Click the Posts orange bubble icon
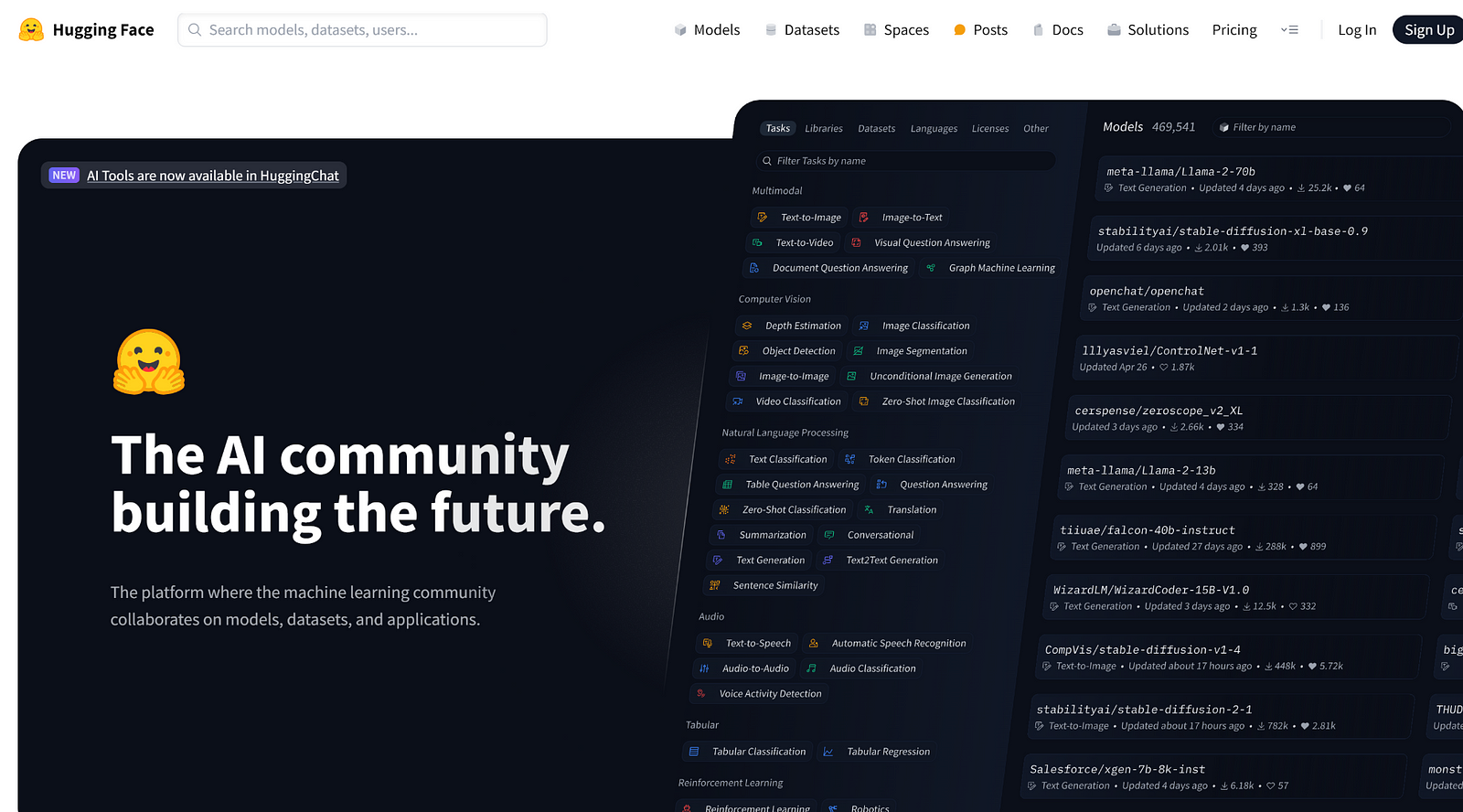 pos(960,30)
